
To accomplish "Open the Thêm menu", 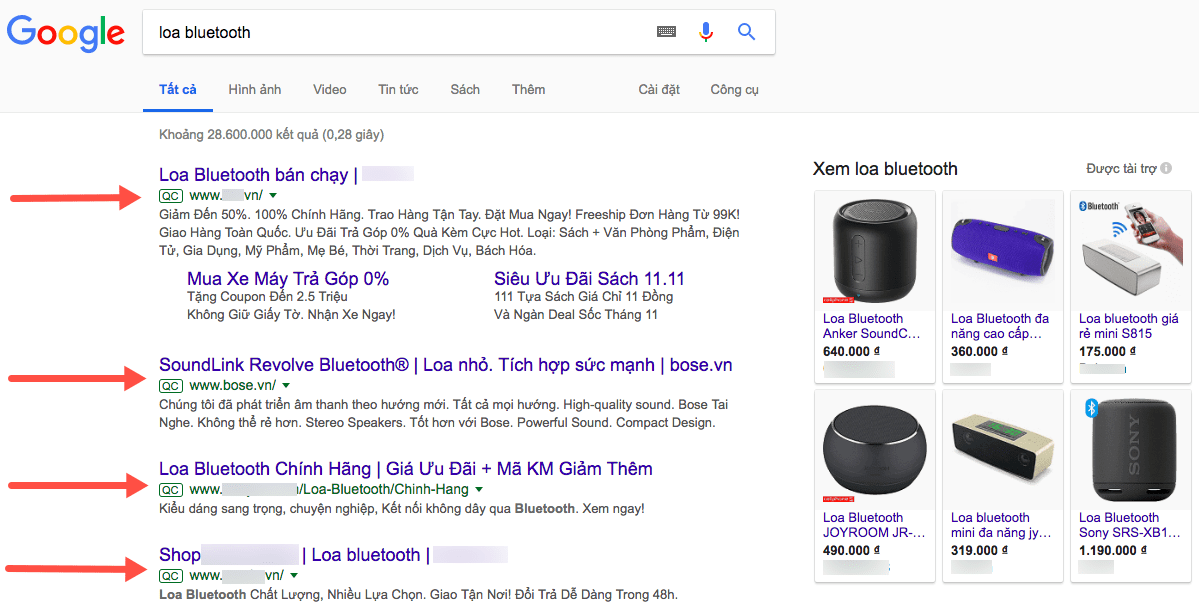I will (x=528, y=90).
